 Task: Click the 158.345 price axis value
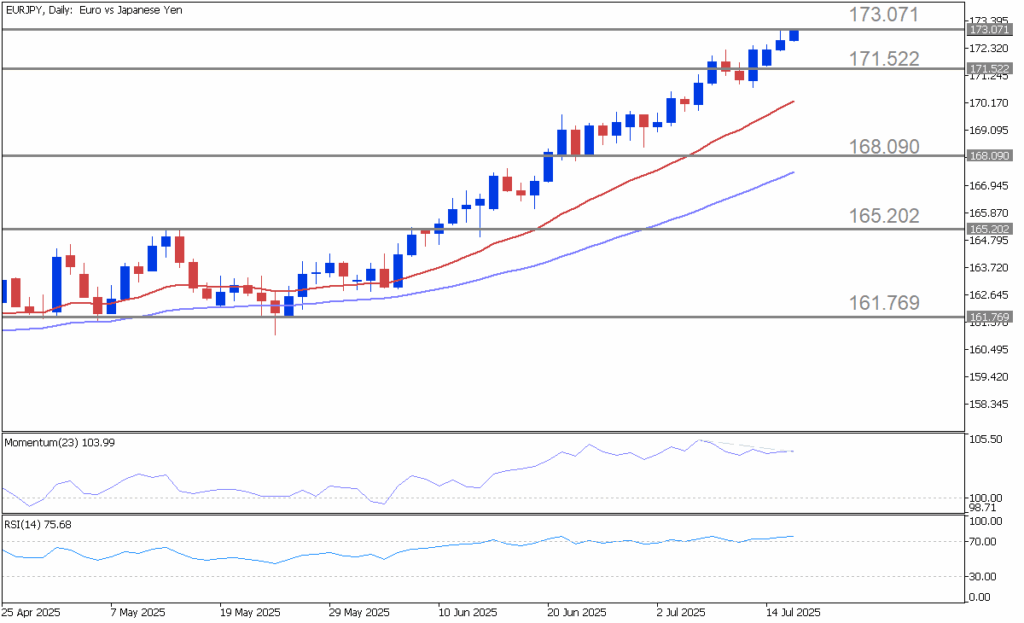point(988,404)
